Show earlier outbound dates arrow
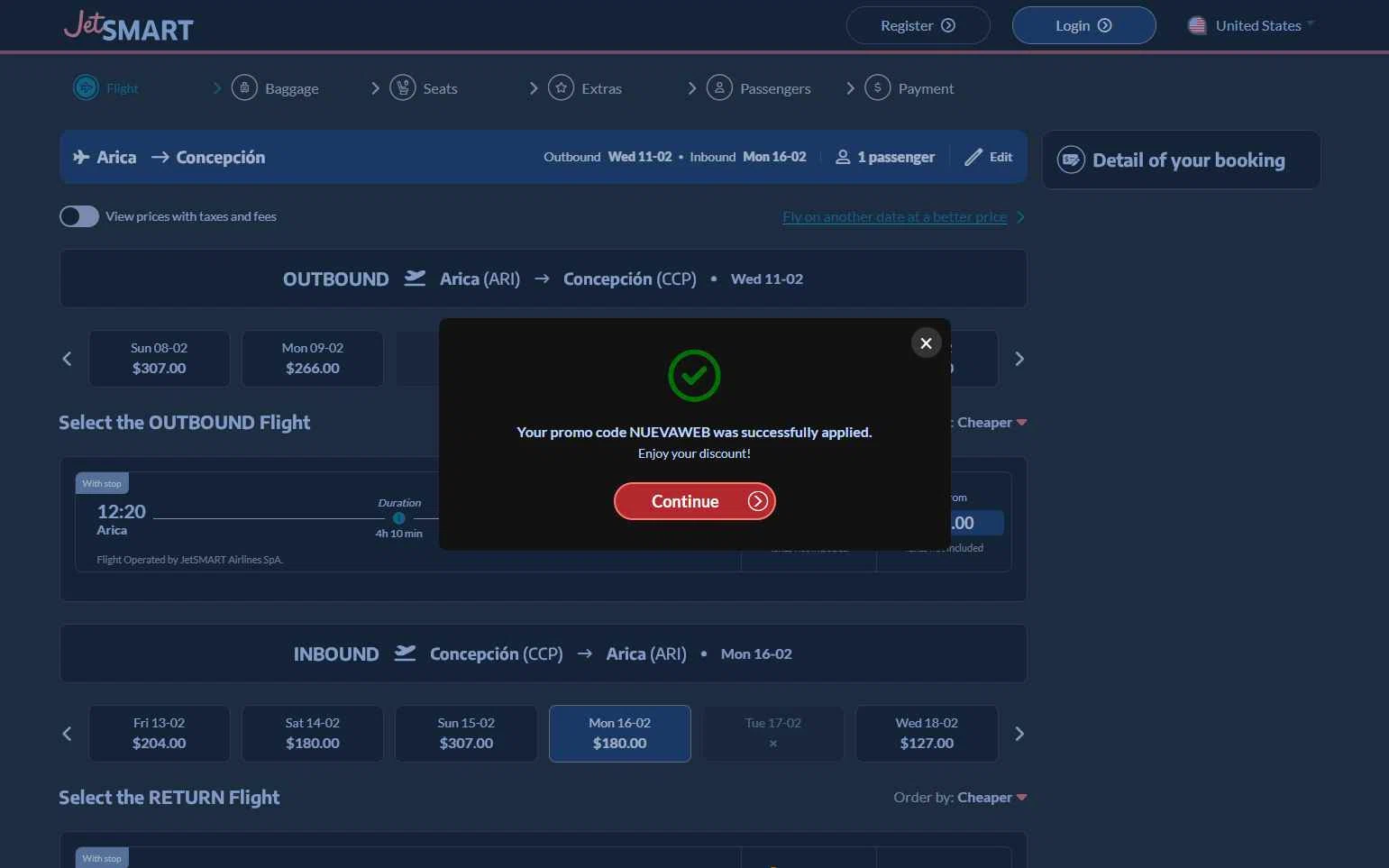 (x=67, y=359)
